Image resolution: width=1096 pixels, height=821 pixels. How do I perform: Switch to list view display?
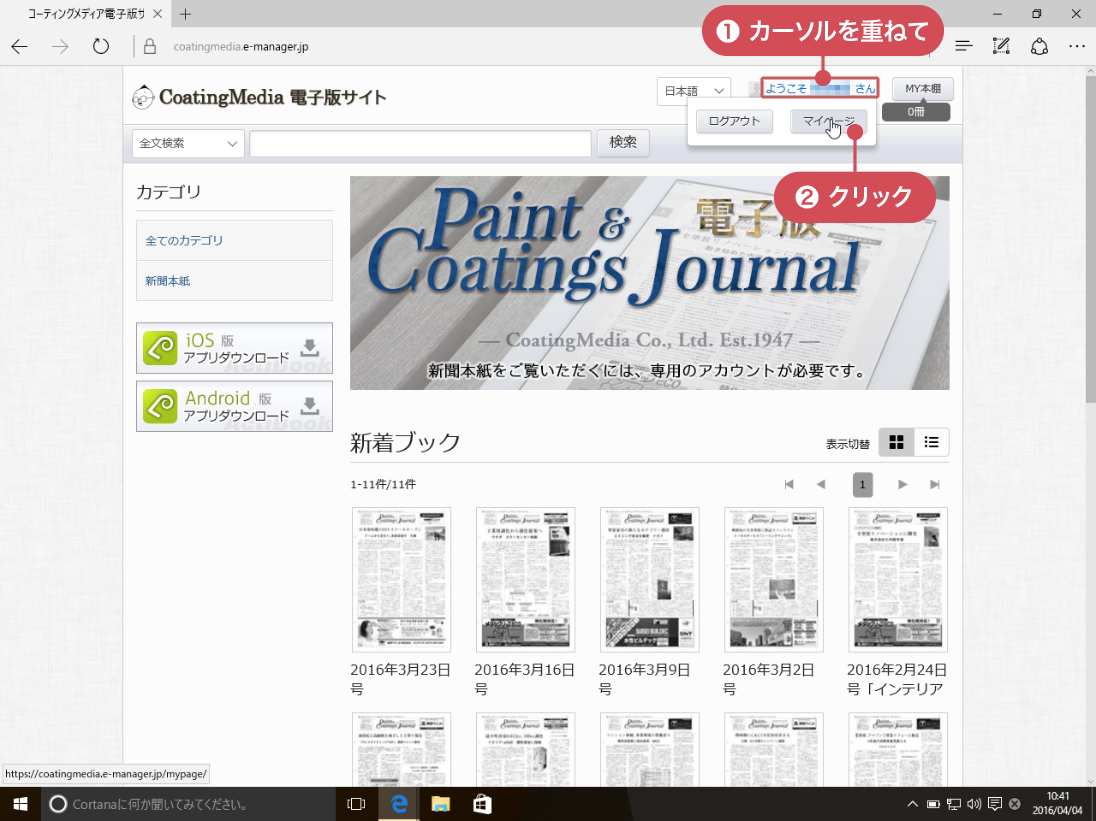(932, 442)
